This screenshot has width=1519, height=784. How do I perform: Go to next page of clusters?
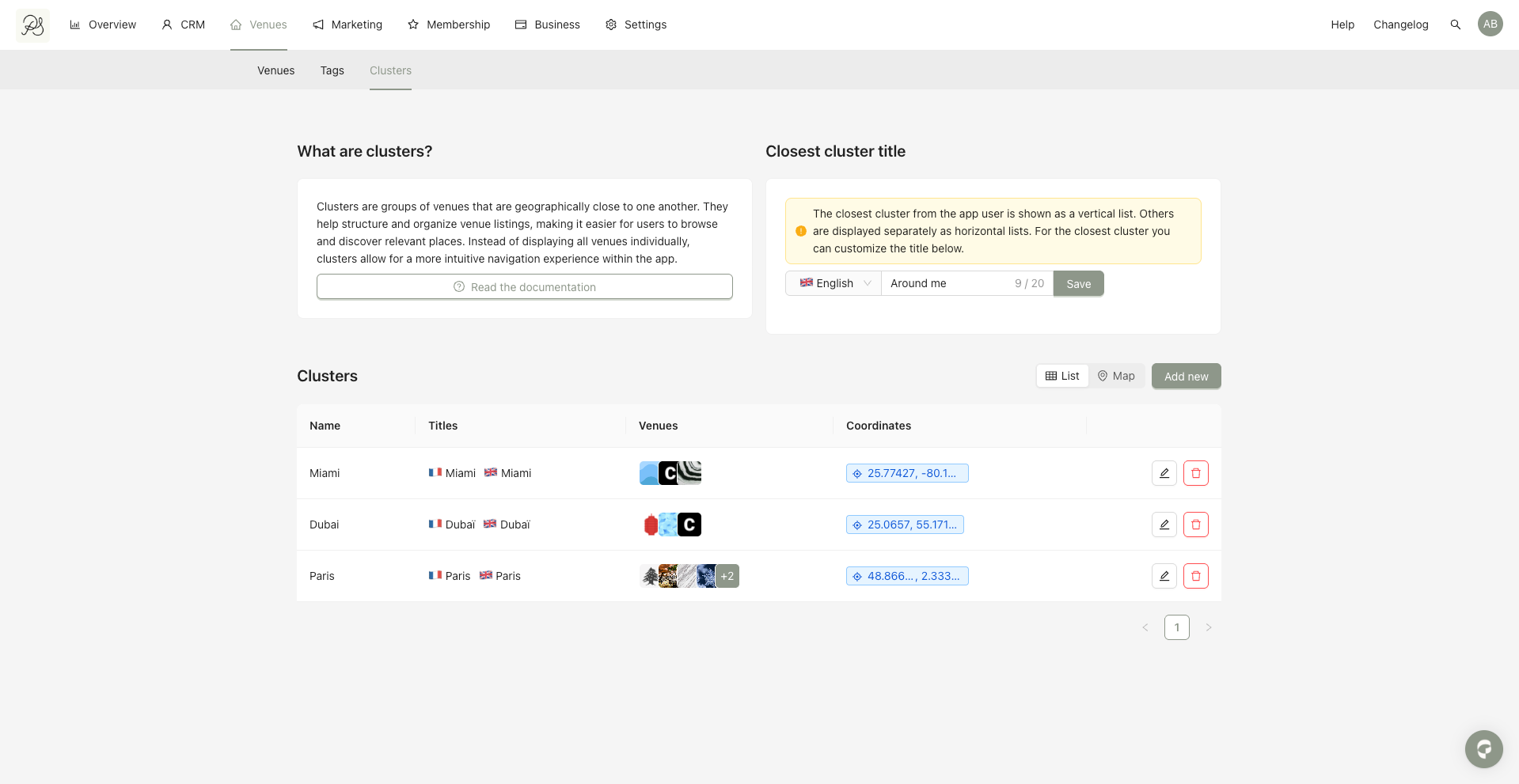[x=1208, y=627]
